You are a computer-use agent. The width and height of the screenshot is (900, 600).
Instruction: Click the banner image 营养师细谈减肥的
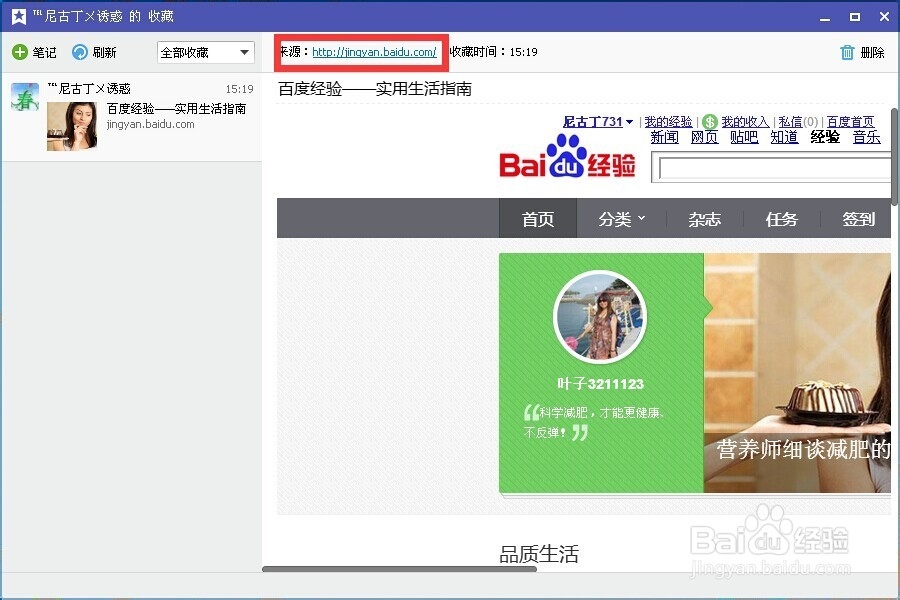tap(797, 373)
